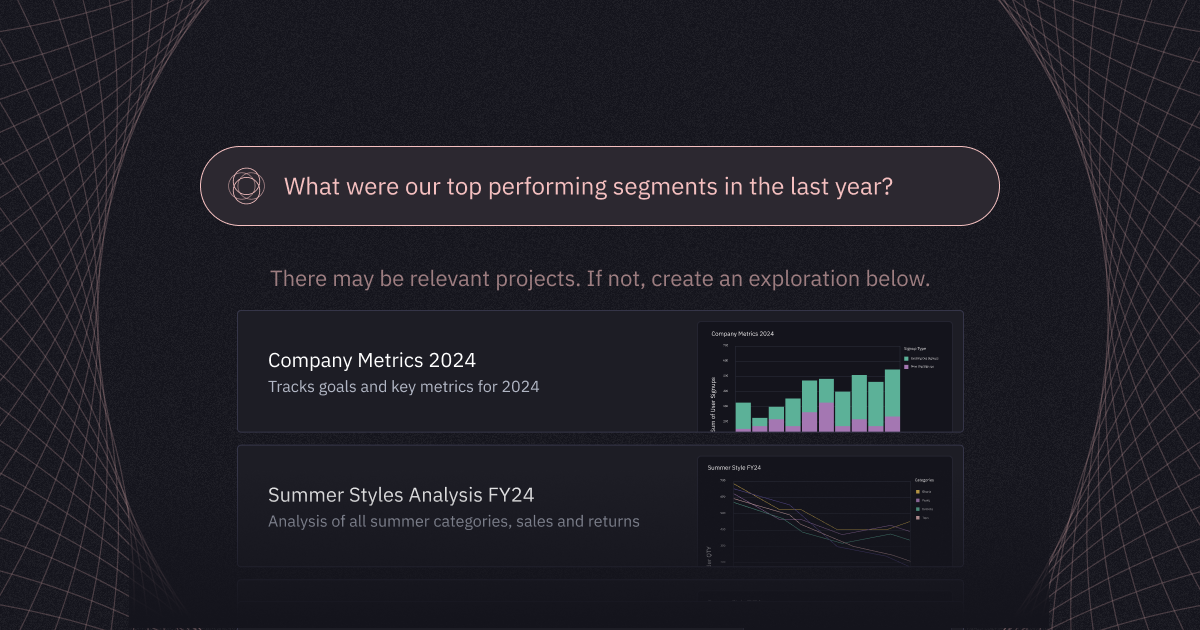The image size is (1200, 630).
Task: Select the tallest rightmost bar in Company Metrics chart
Action: (892, 400)
